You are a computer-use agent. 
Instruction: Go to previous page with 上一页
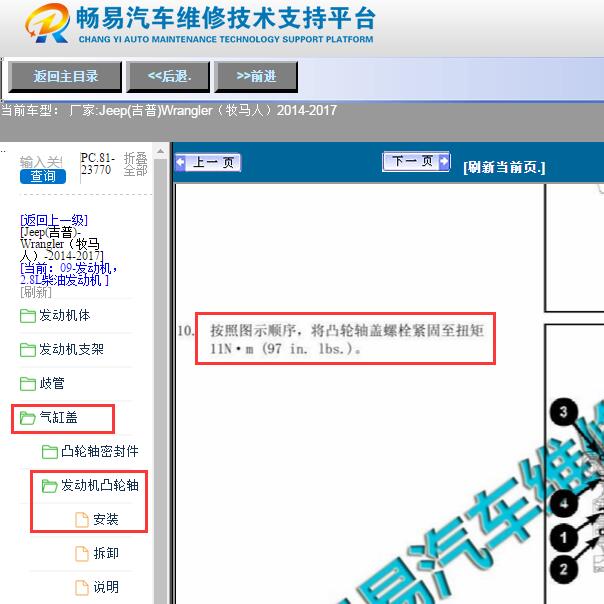tap(208, 163)
